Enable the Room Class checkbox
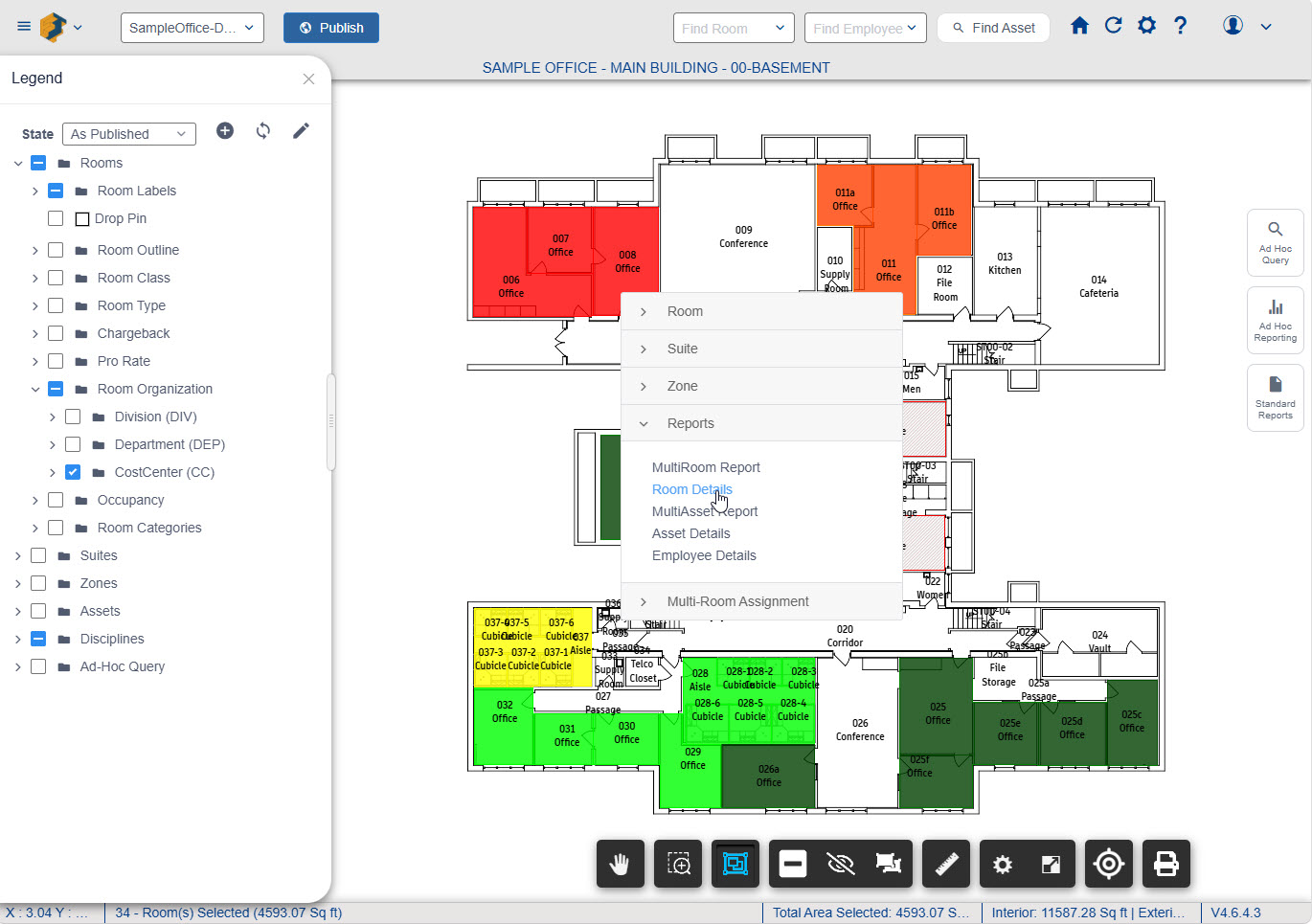 coord(56,278)
